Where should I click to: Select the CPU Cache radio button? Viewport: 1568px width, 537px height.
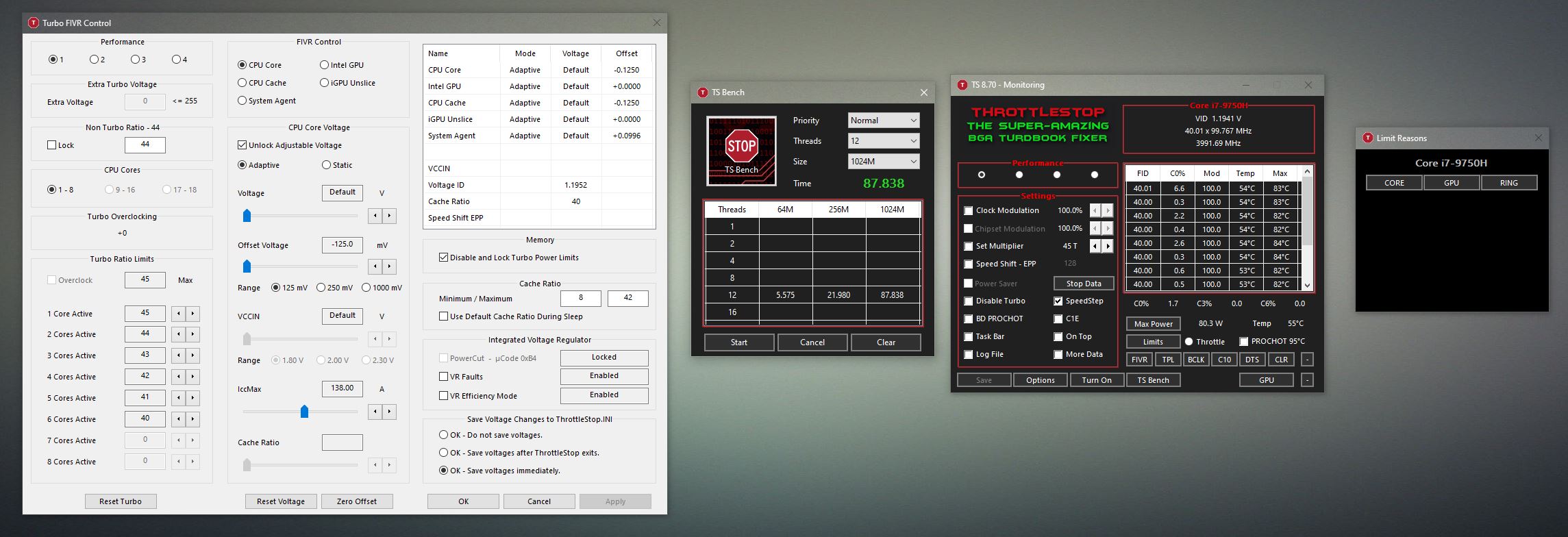click(242, 83)
